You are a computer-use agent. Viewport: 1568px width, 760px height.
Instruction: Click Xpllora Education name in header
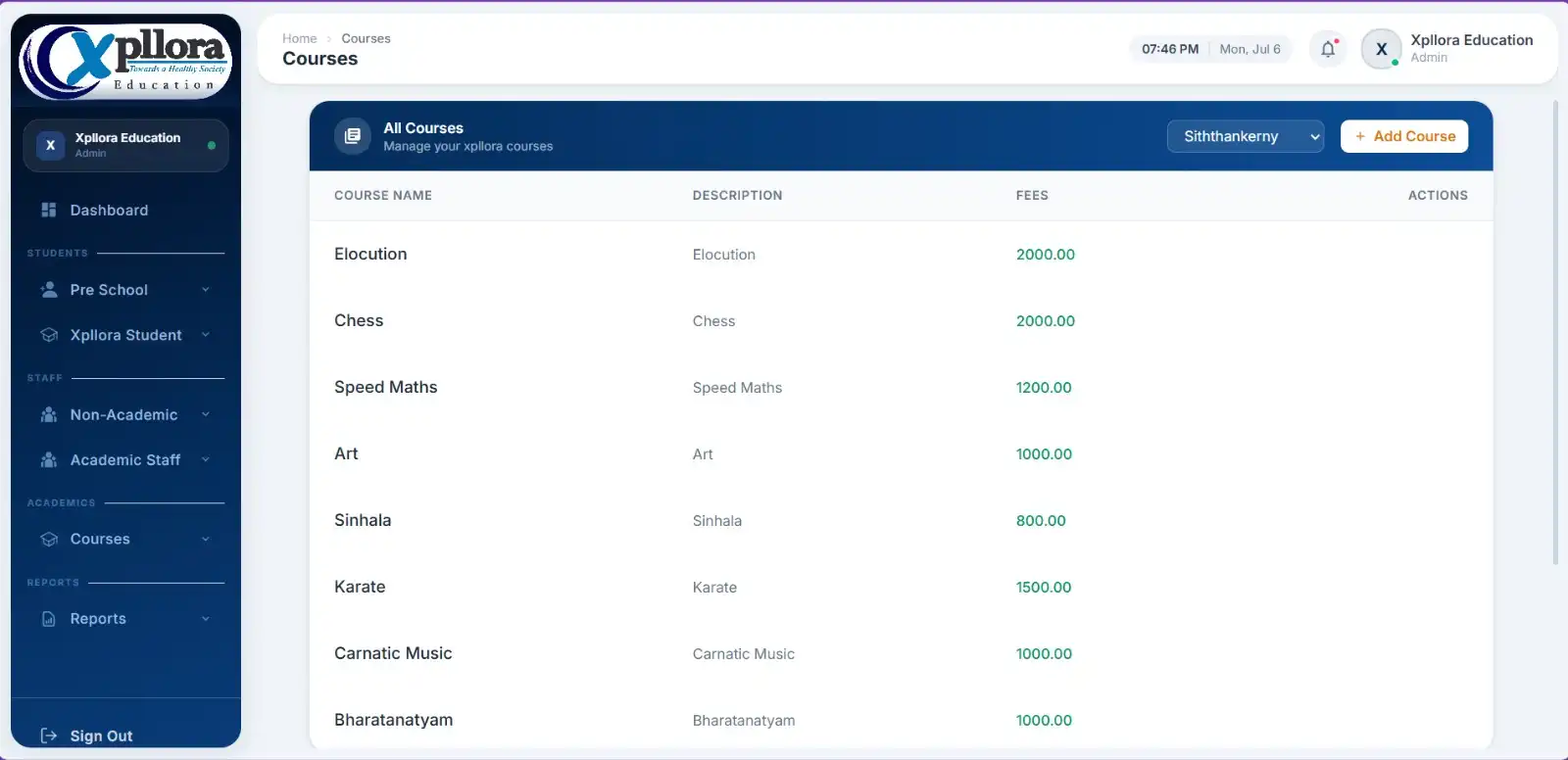pos(1472,40)
